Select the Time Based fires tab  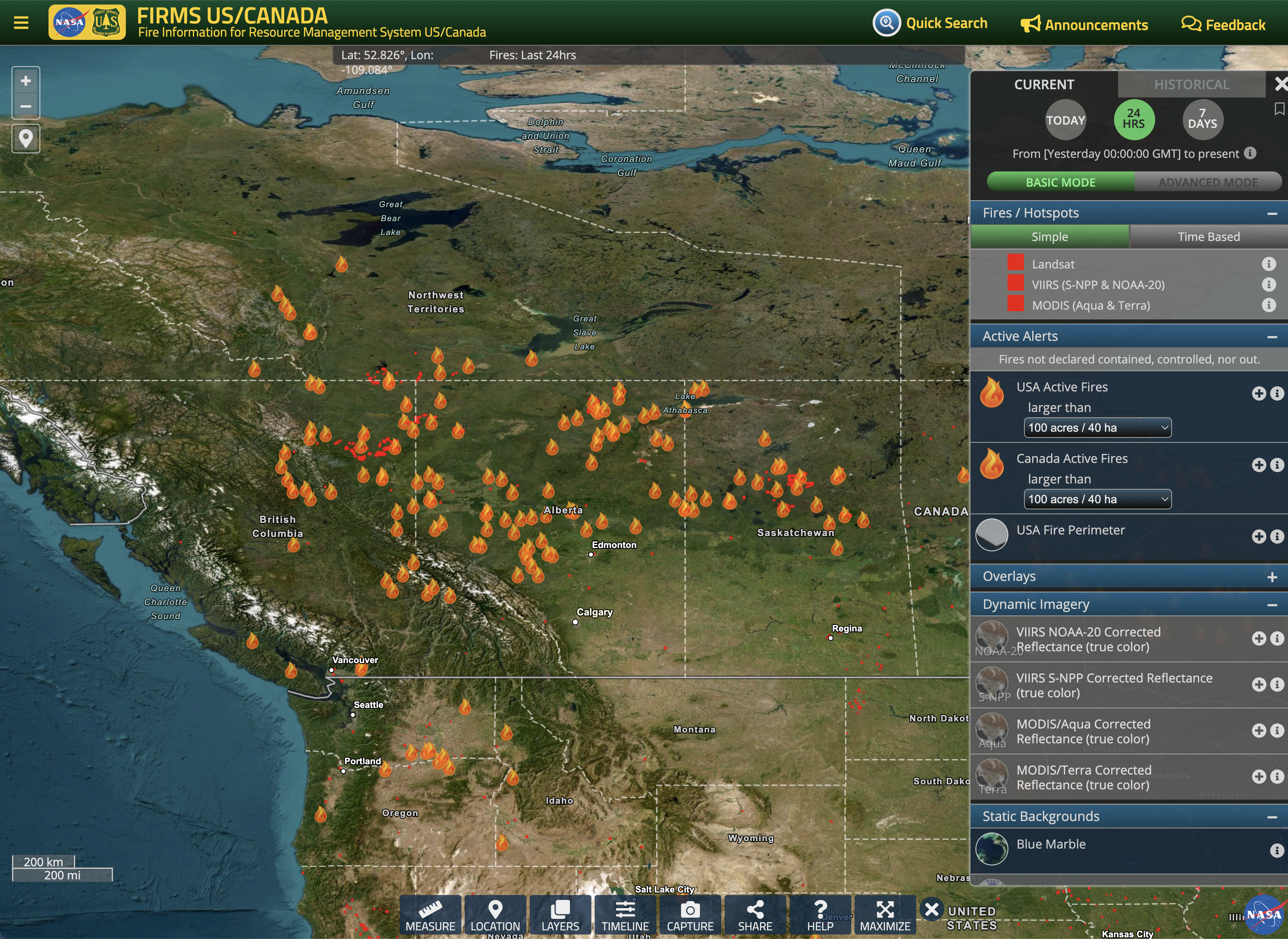(x=1208, y=236)
